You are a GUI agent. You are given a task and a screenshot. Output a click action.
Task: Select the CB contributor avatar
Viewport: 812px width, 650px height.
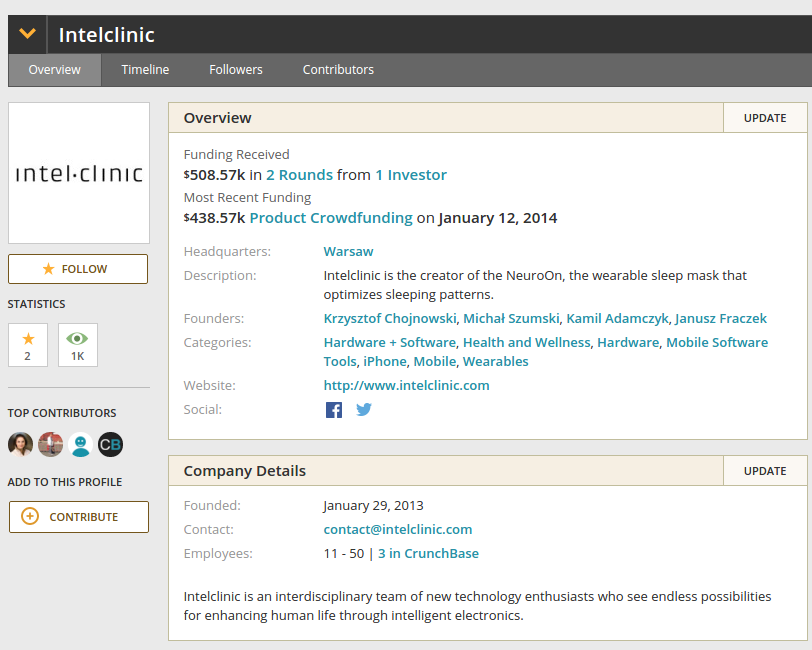click(x=110, y=445)
